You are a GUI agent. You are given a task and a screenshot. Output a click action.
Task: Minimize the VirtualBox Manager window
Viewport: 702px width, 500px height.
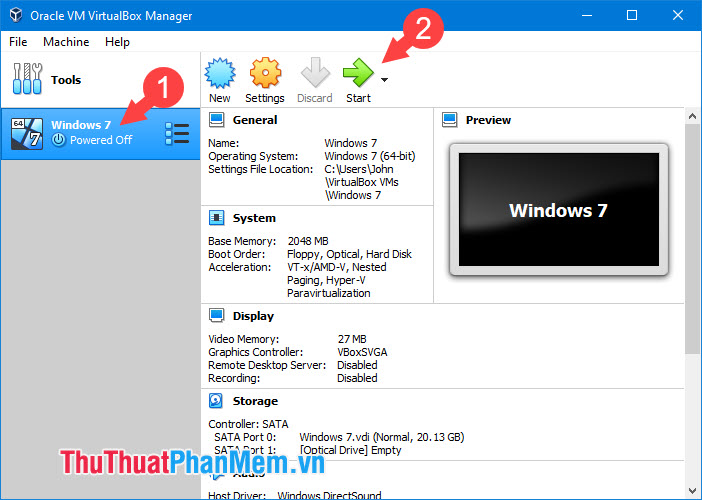tap(587, 15)
